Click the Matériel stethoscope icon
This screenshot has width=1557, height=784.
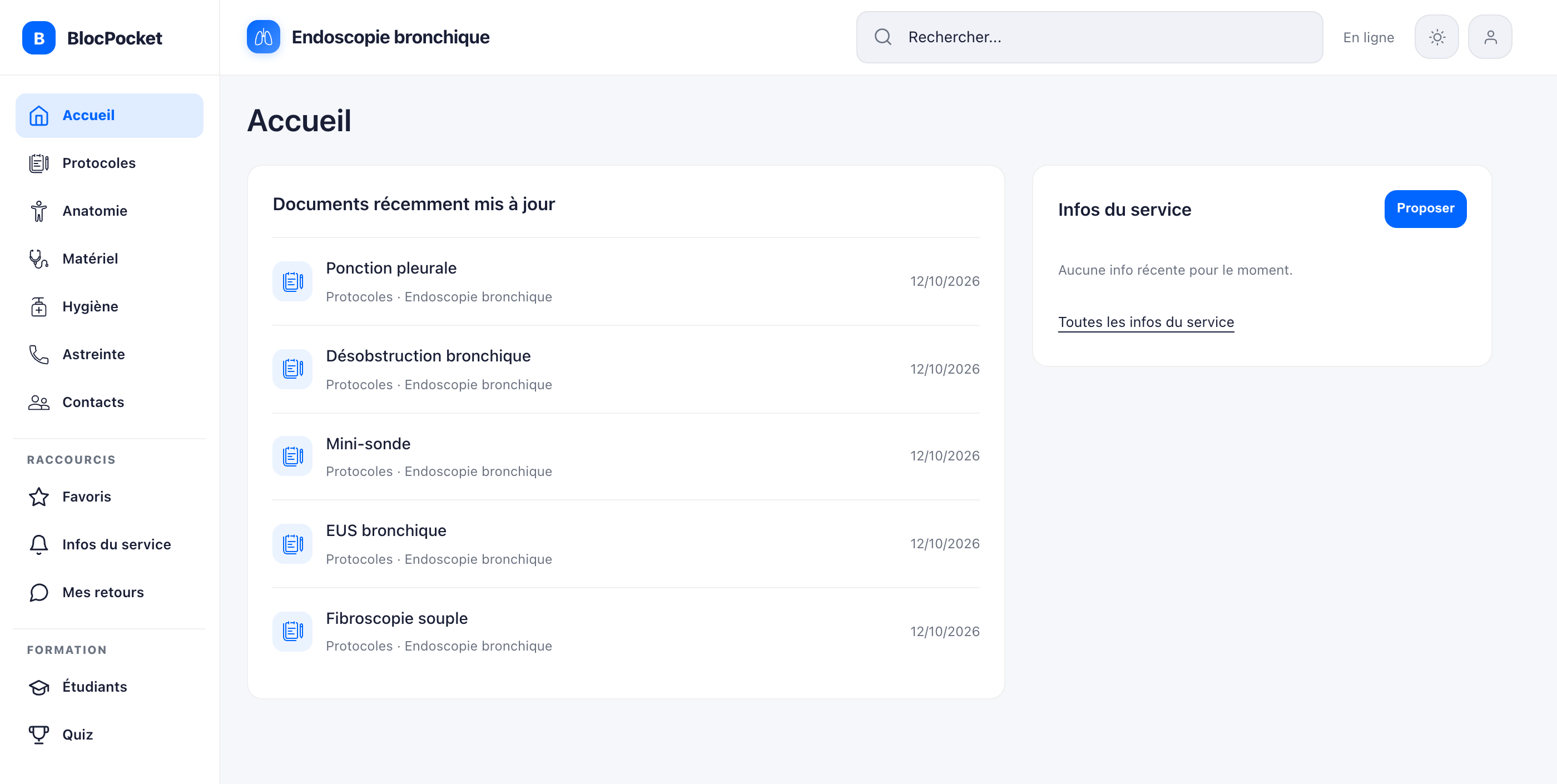coord(39,259)
